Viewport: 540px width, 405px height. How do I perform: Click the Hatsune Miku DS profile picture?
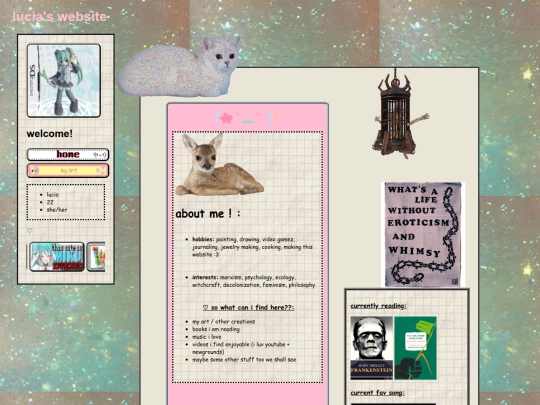[64, 81]
